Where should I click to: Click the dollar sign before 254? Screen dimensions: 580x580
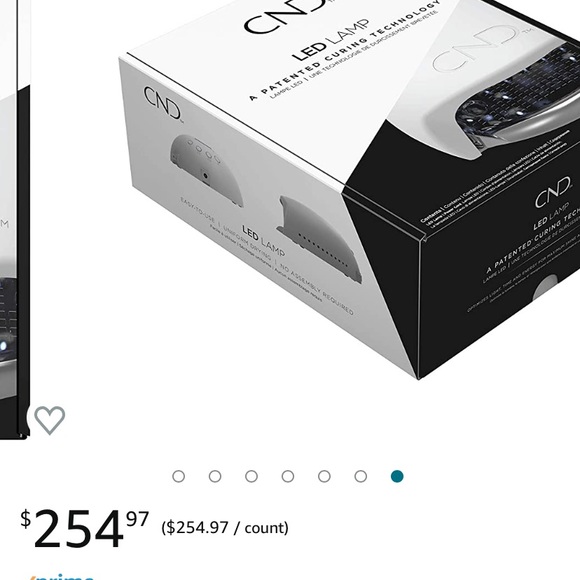point(26,519)
